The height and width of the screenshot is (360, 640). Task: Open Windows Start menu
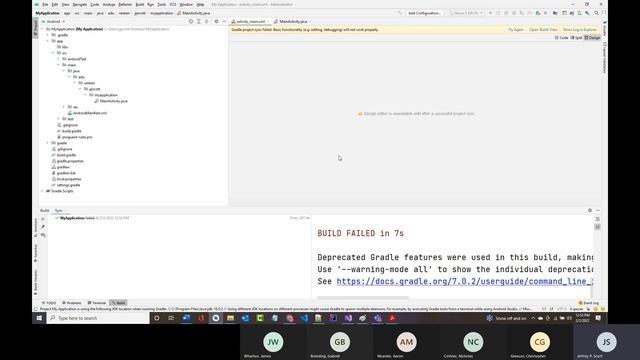pos(39,318)
